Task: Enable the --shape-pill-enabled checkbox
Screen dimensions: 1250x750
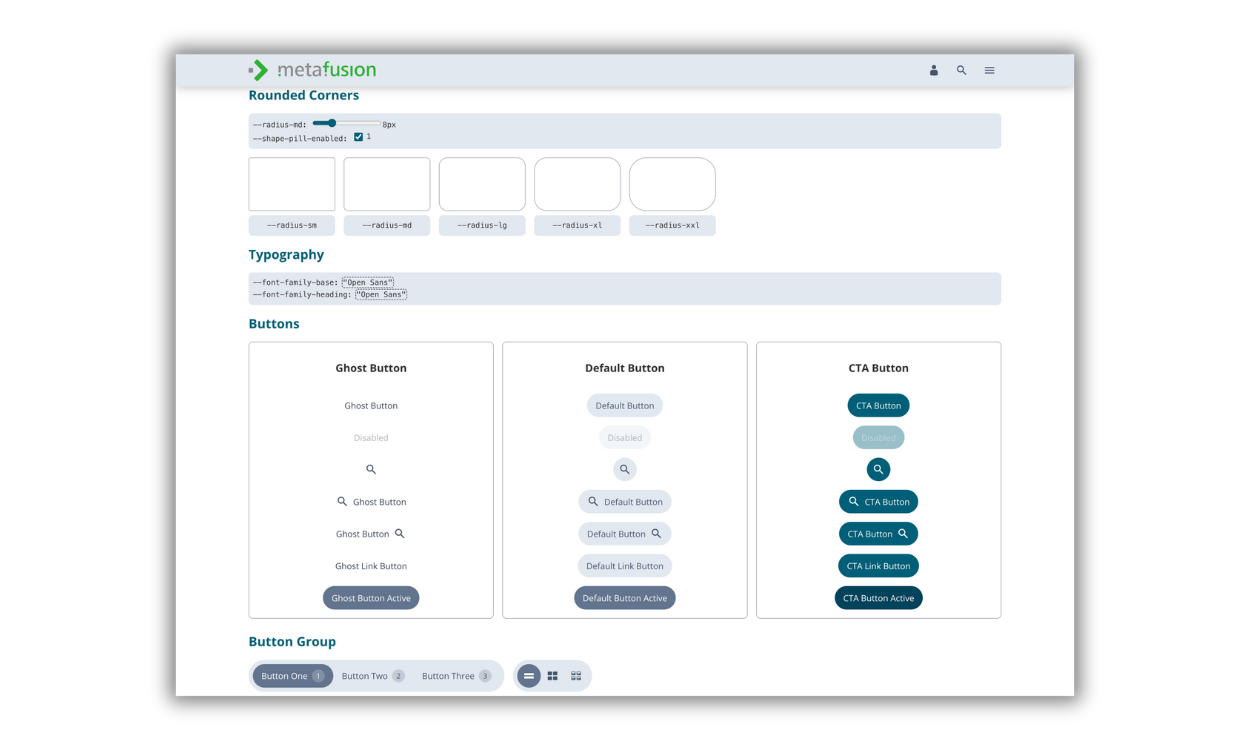Action: (x=358, y=136)
